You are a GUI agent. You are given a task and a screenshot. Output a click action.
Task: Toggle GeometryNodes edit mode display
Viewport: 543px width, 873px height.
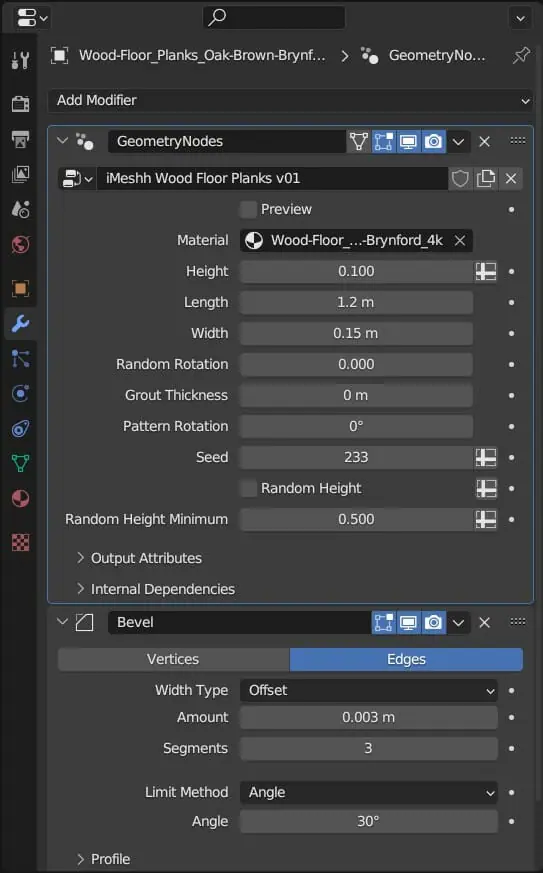pyautogui.click(x=383, y=141)
